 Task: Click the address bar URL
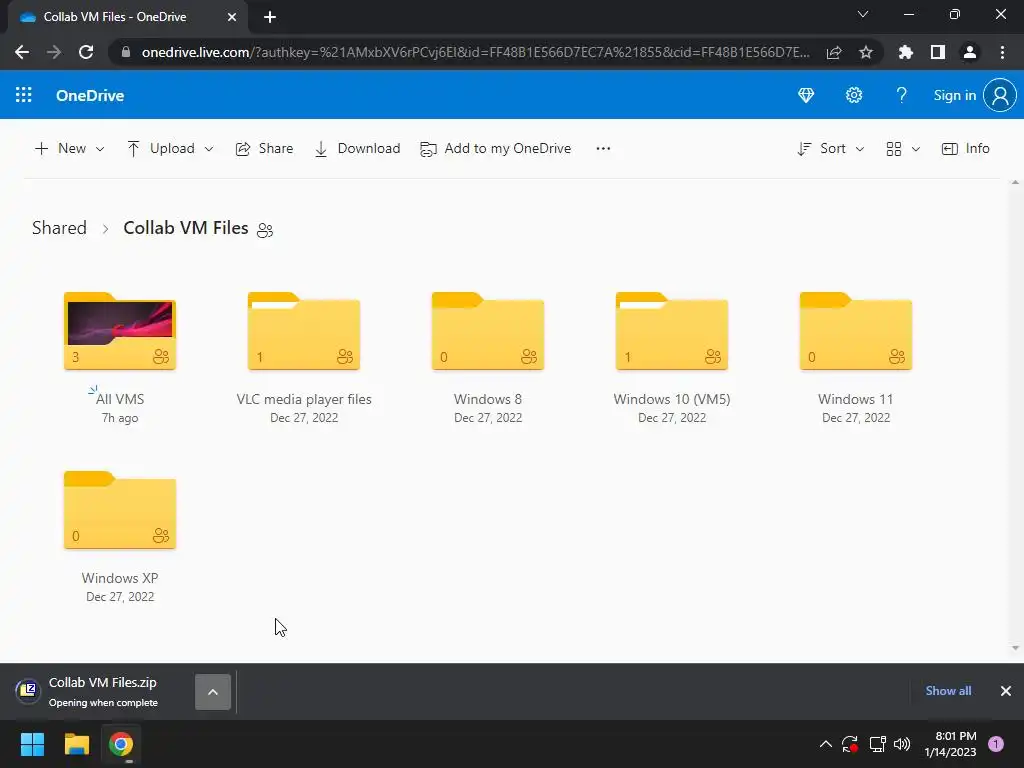tap(475, 52)
